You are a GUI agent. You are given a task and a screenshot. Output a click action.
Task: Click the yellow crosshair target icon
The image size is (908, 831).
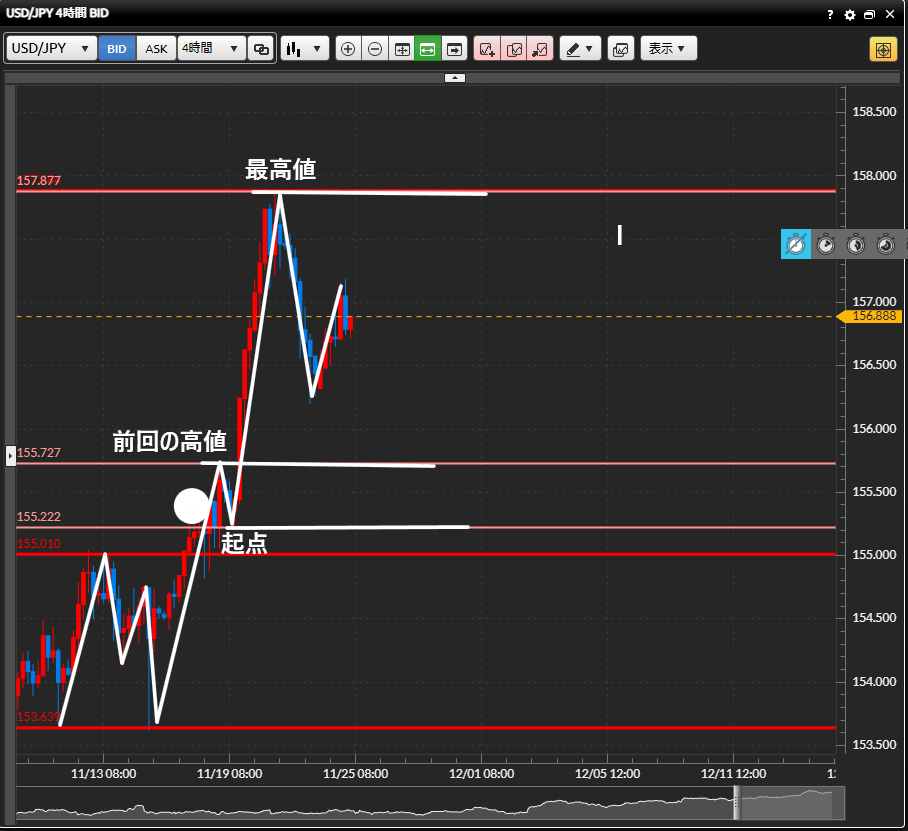click(883, 49)
